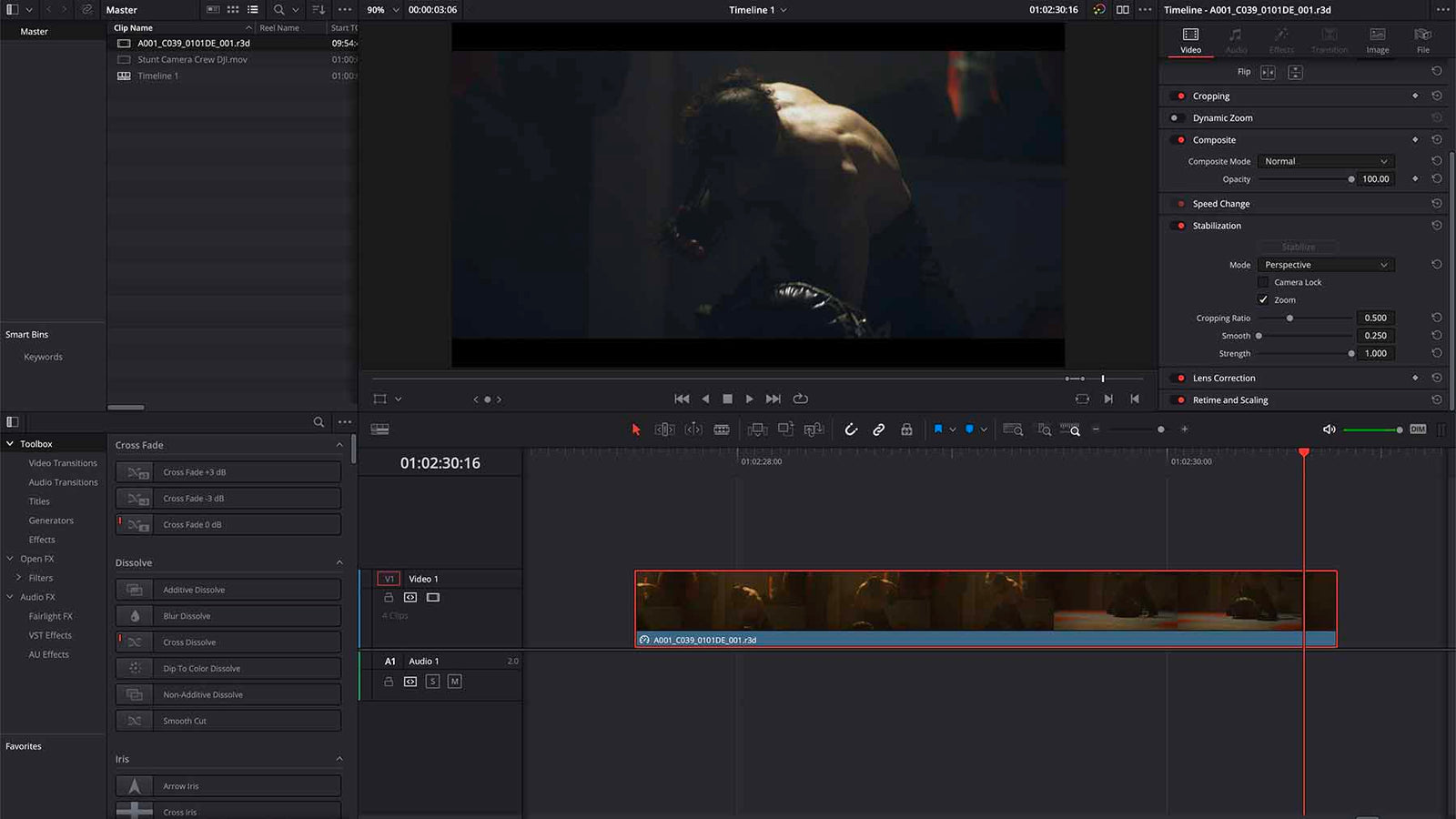Enable the snapping magnet tool

click(x=851, y=429)
